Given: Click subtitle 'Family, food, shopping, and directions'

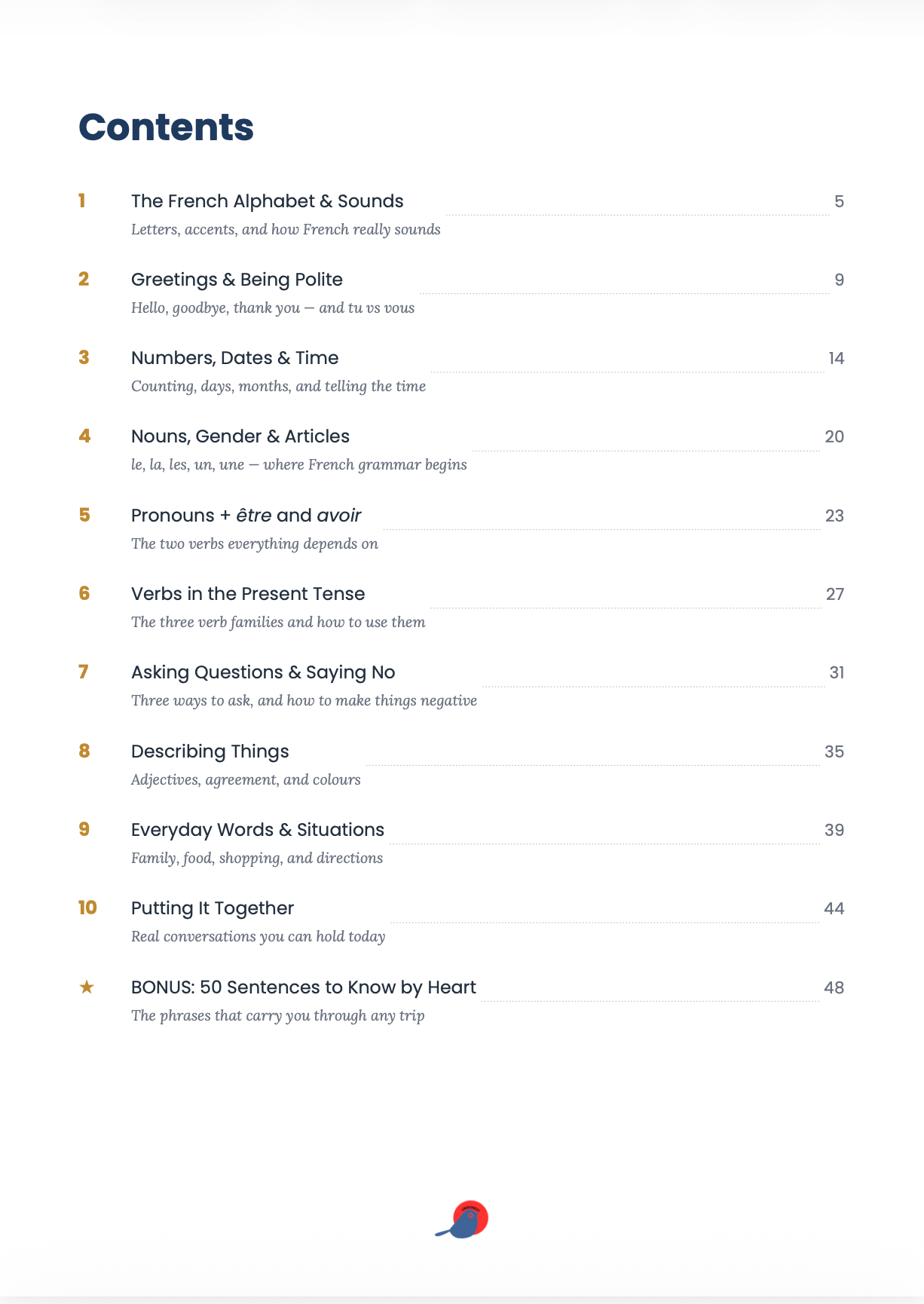Looking at the screenshot, I should [257, 858].
